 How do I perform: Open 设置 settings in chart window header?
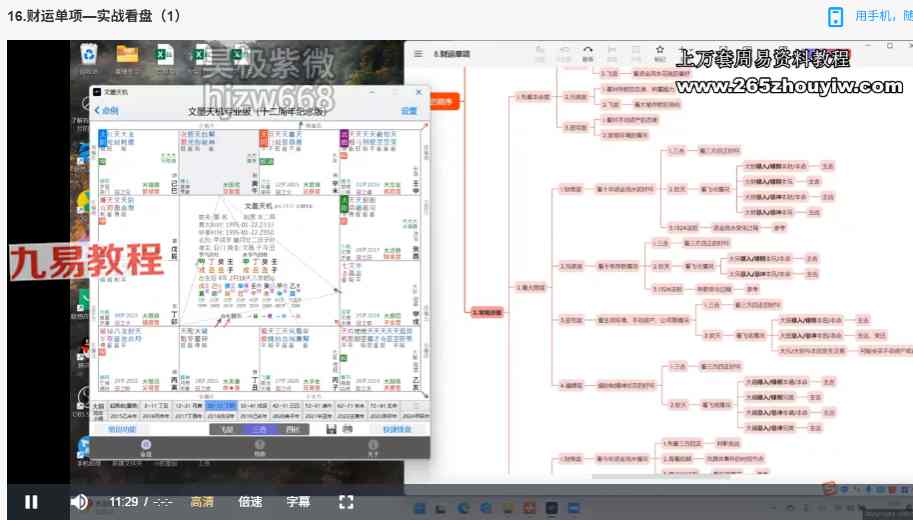(409, 111)
